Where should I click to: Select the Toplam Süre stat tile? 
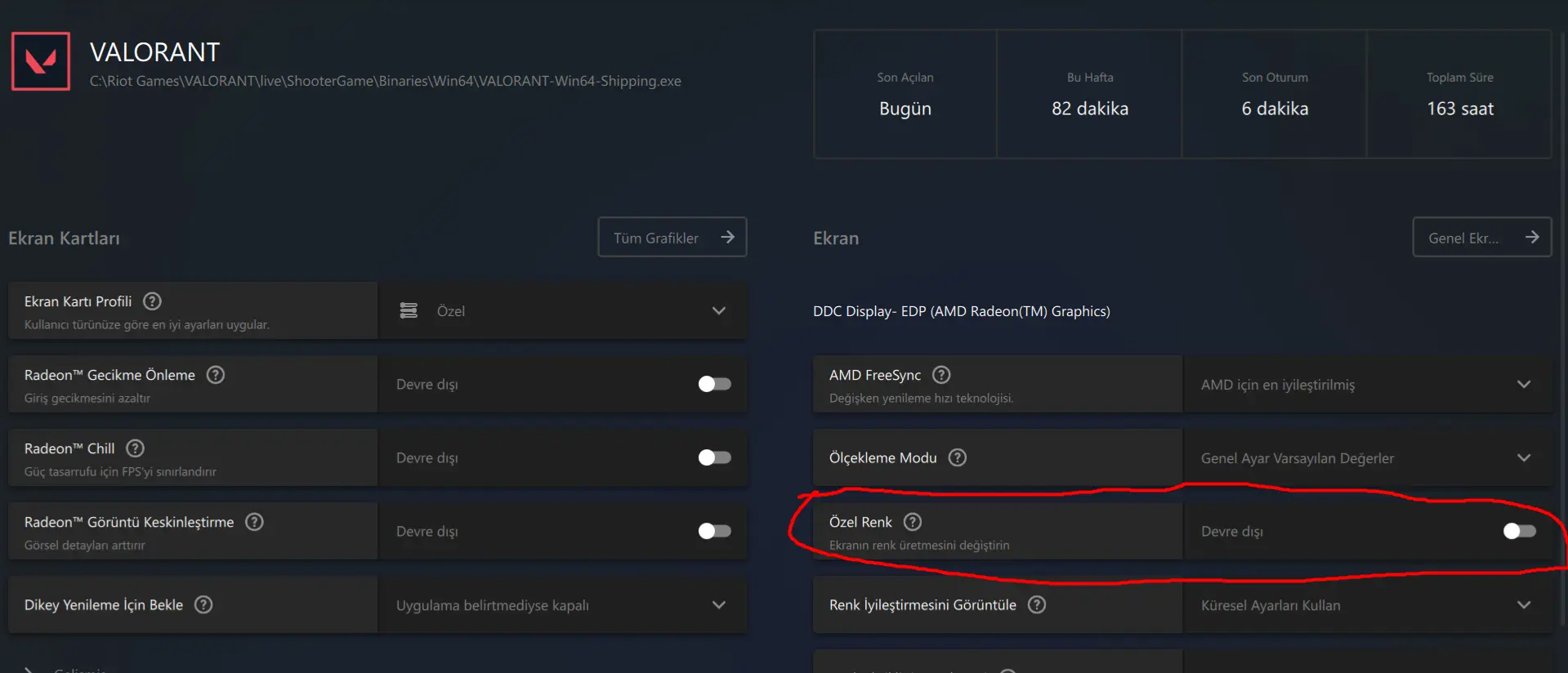pyautogui.click(x=1460, y=94)
